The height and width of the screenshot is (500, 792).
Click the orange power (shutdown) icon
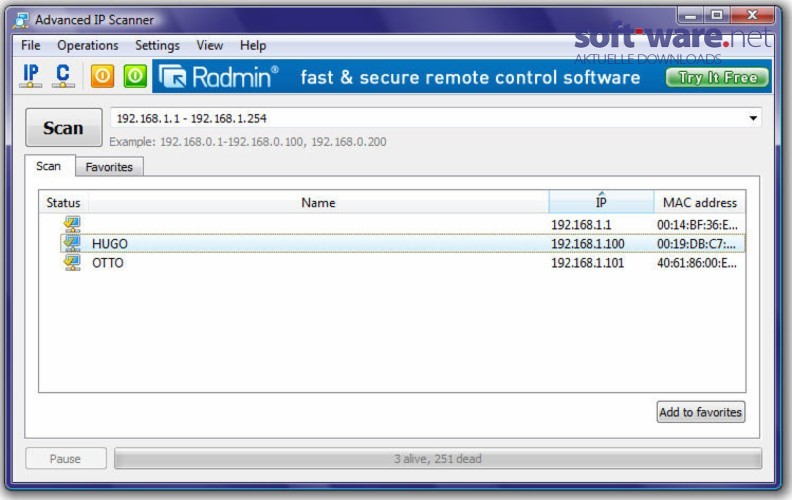102,76
